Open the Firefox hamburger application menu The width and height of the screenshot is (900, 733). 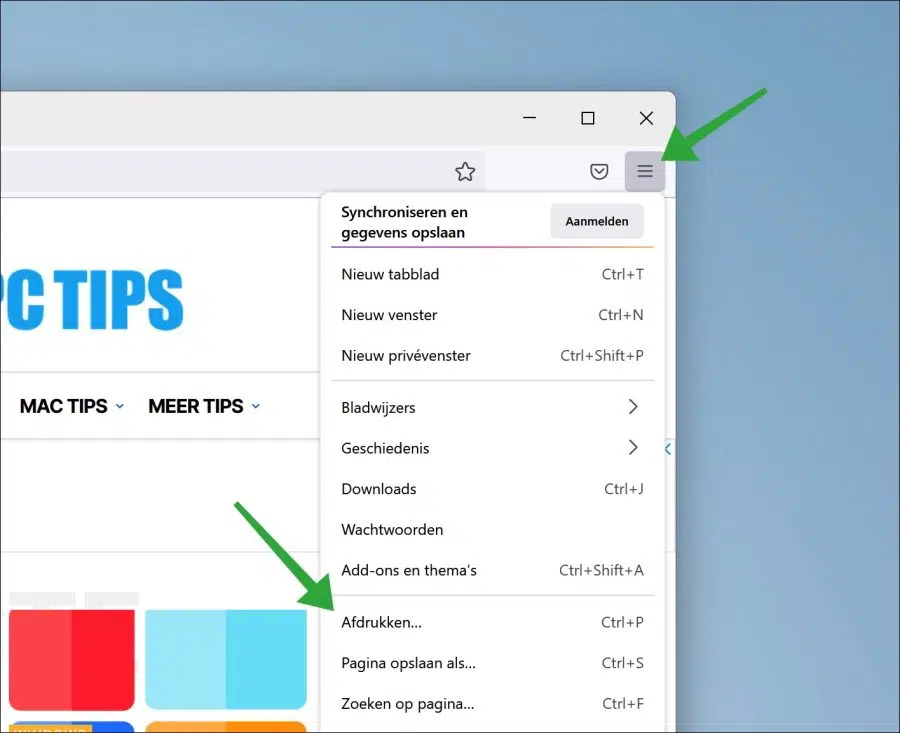[x=645, y=171]
